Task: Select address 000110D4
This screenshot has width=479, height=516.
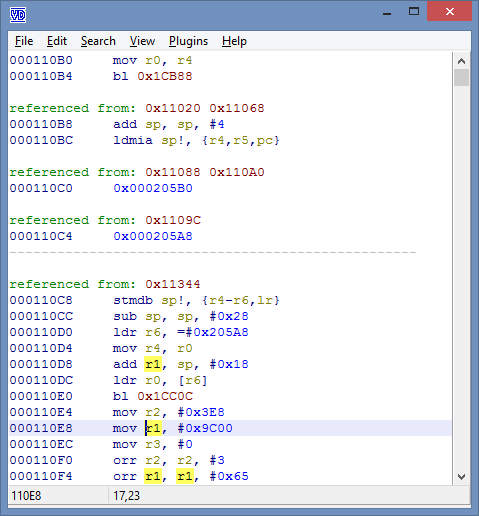Action: pos(41,348)
